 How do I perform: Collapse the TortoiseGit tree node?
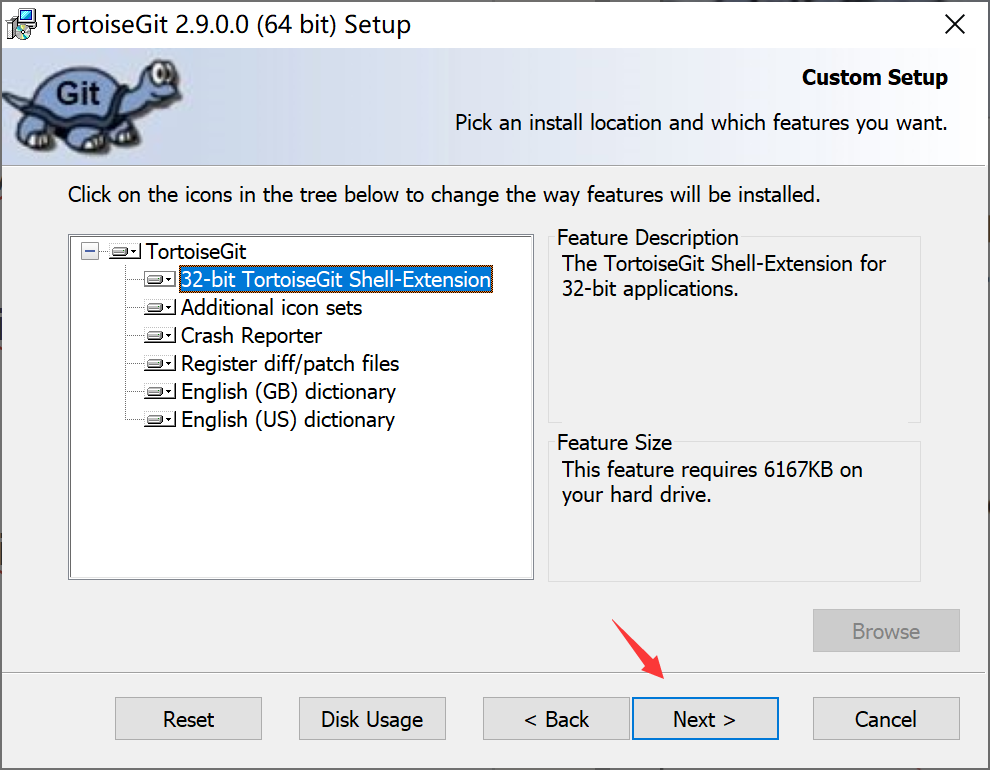click(x=90, y=252)
